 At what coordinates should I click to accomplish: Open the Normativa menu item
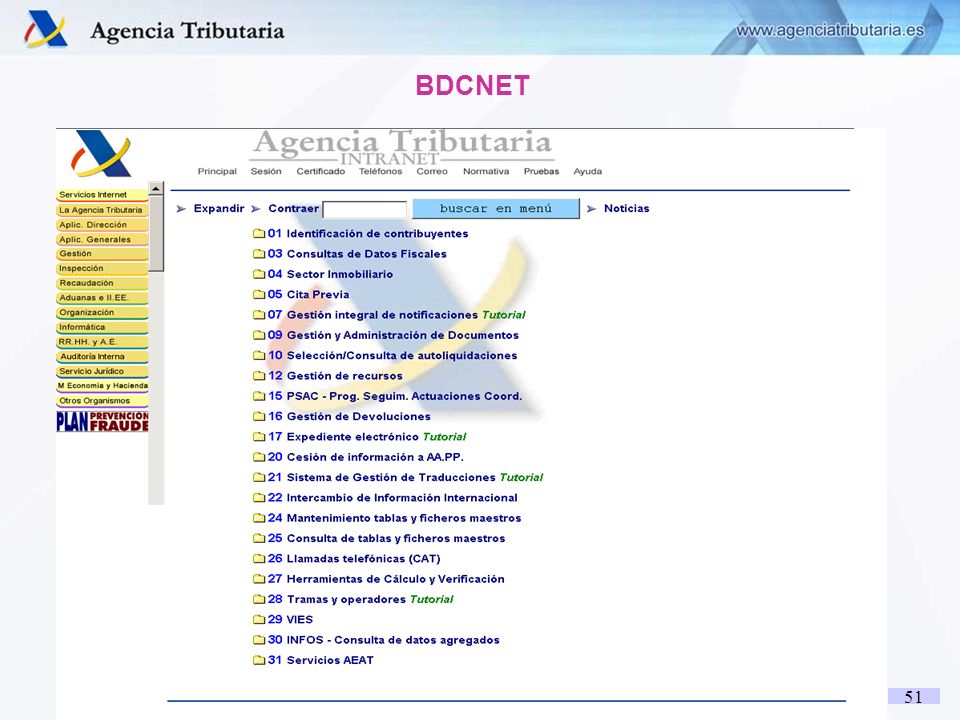coord(486,171)
